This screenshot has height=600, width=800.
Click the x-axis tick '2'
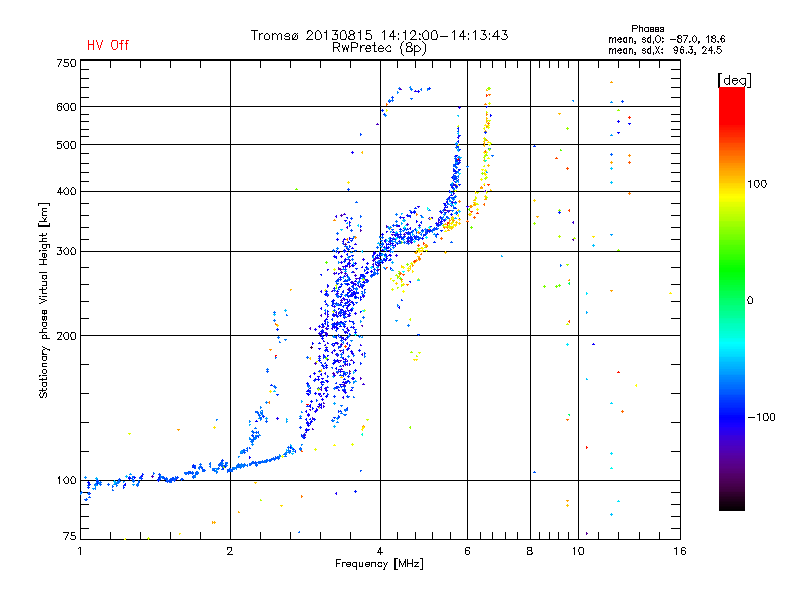[230, 551]
